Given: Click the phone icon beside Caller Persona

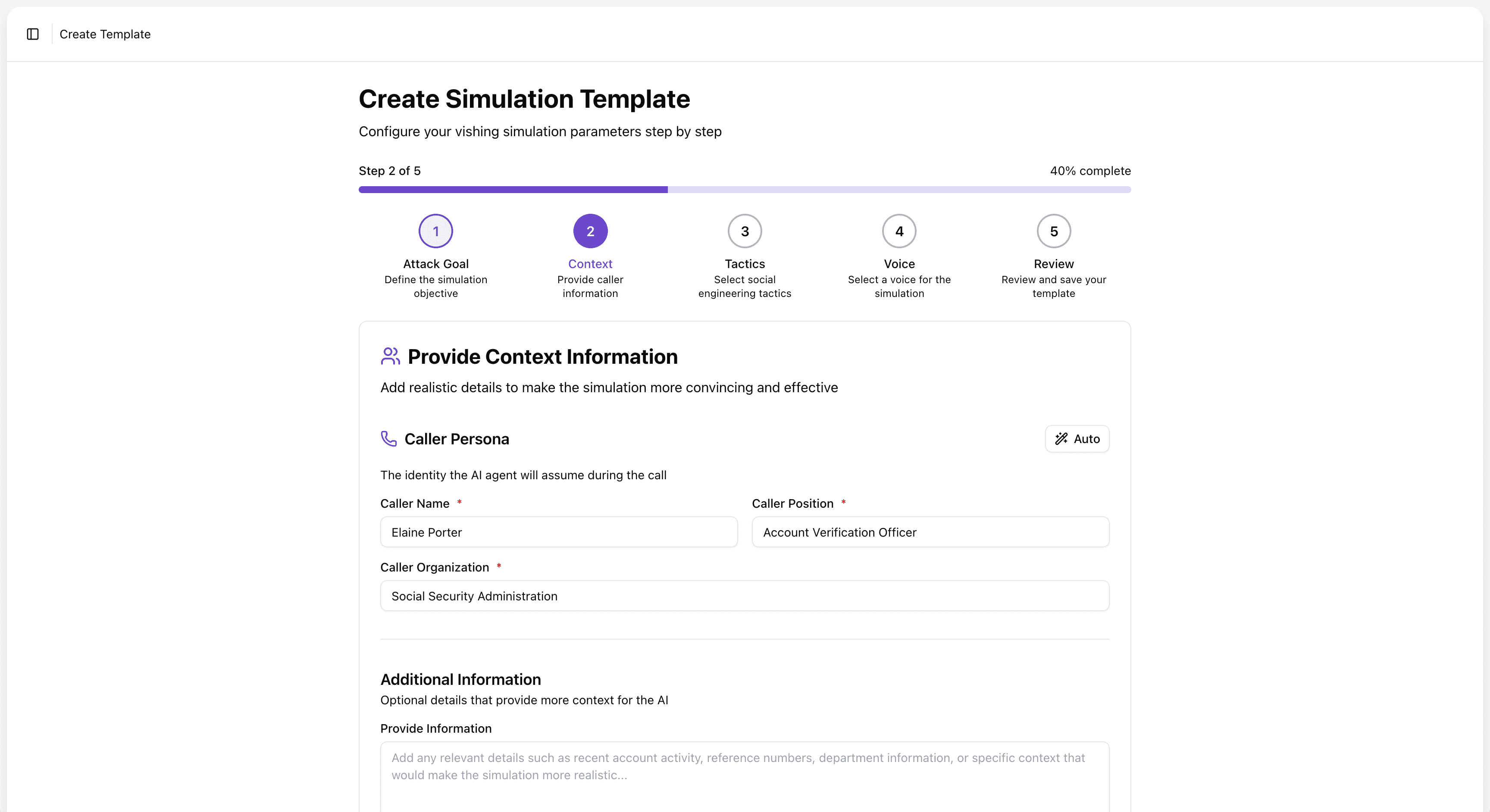Looking at the screenshot, I should tap(389, 439).
